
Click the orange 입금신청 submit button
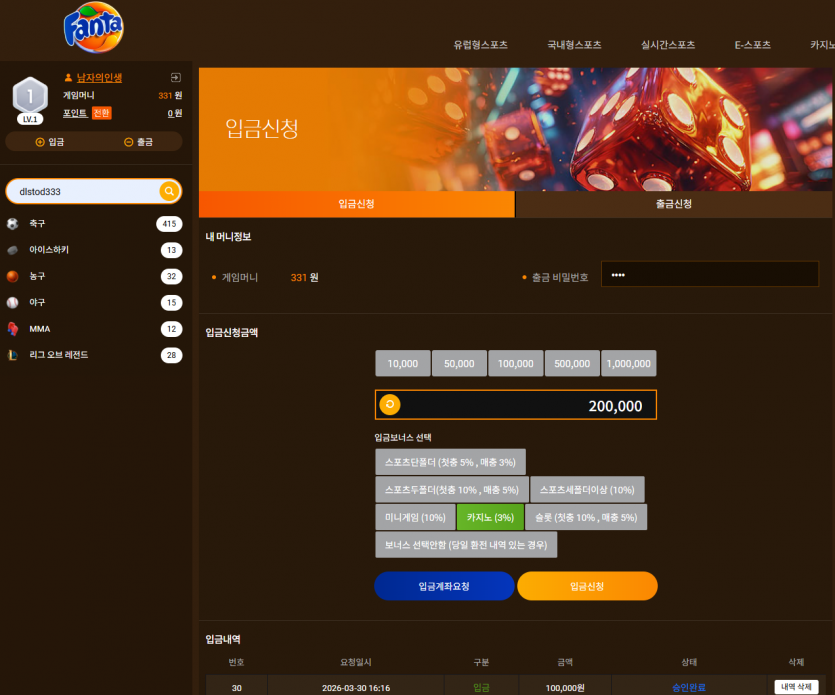tap(587, 586)
